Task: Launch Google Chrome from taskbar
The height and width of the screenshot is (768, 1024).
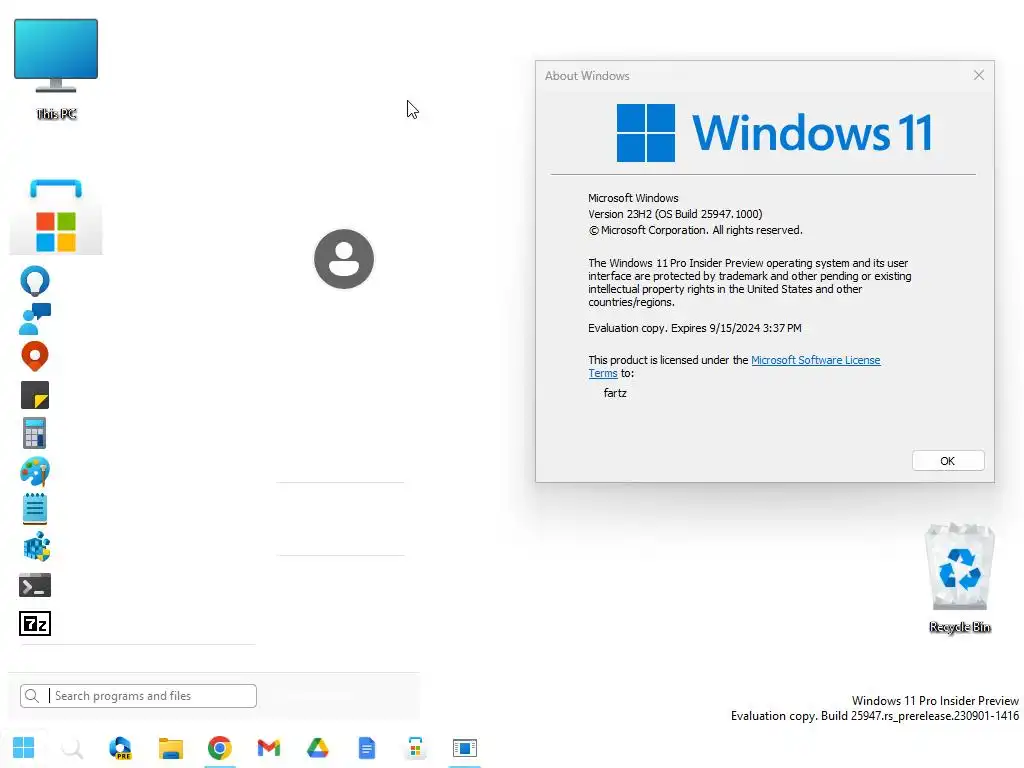Action: [x=220, y=748]
